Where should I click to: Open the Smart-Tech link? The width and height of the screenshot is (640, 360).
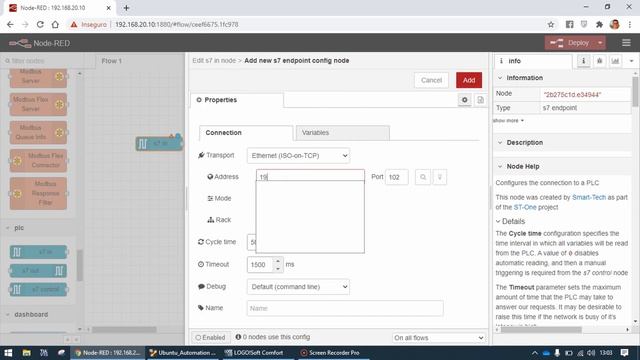click(x=589, y=197)
